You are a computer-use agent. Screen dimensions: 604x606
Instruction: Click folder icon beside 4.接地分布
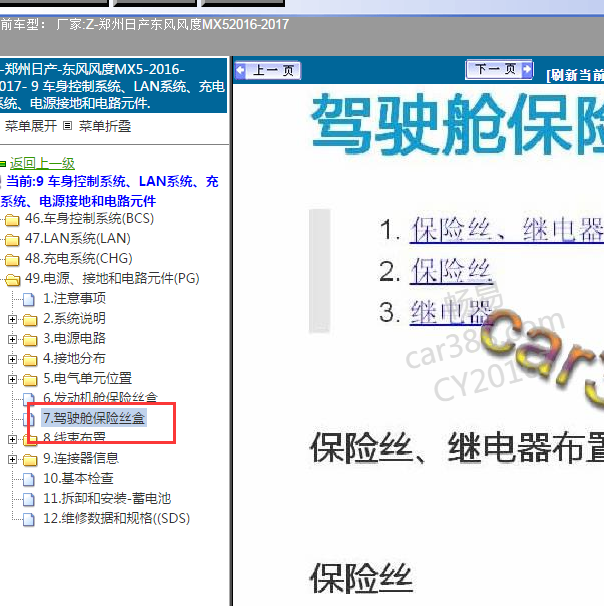(30, 360)
